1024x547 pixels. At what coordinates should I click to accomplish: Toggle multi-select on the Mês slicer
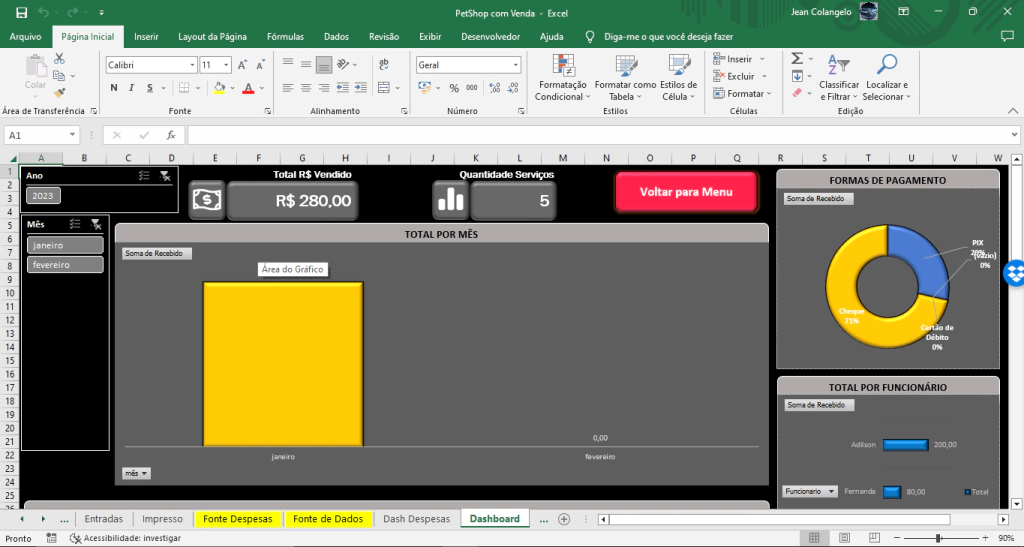pyautogui.click(x=74, y=224)
